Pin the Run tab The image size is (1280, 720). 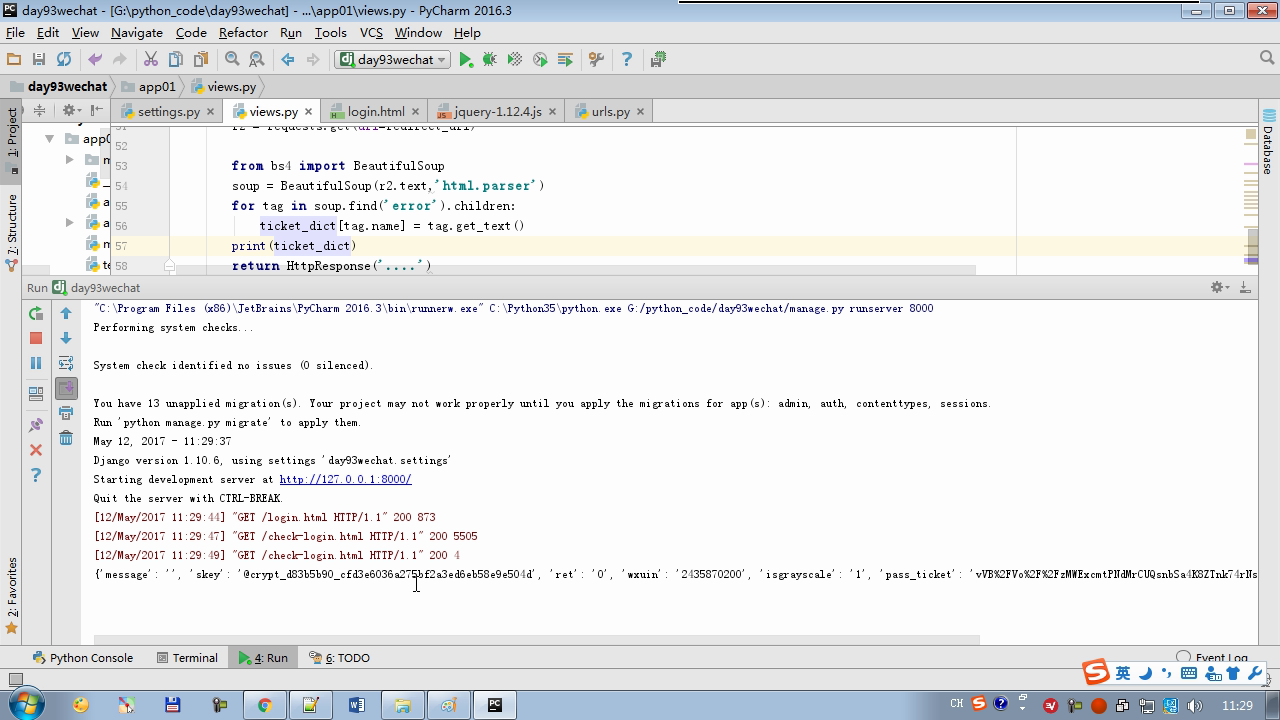[36, 425]
